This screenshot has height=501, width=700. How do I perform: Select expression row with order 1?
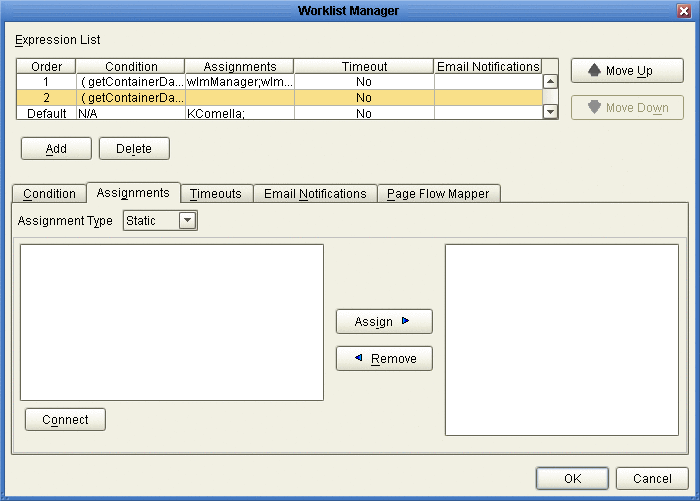pos(279,82)
